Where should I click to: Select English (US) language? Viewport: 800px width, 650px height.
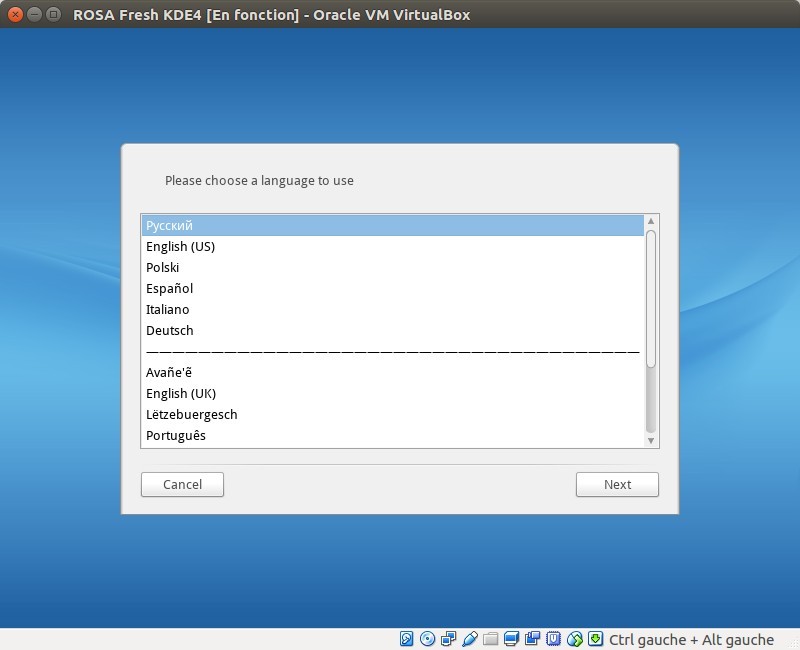[392, 246]
